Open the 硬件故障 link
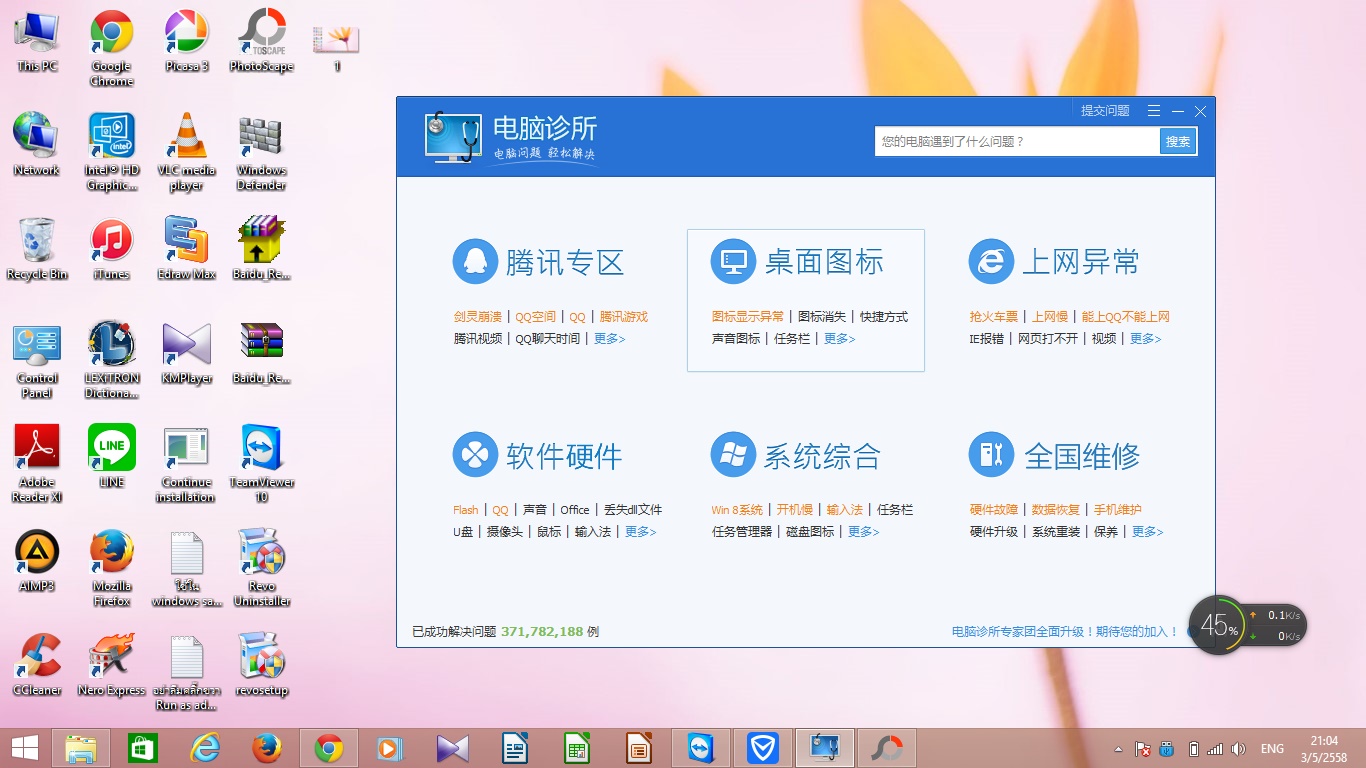 point(994,510)
